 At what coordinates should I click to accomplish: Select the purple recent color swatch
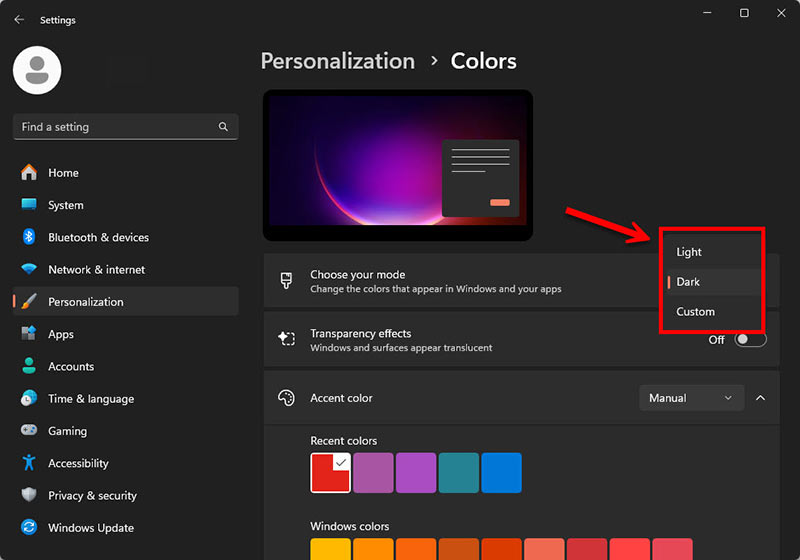416,473
